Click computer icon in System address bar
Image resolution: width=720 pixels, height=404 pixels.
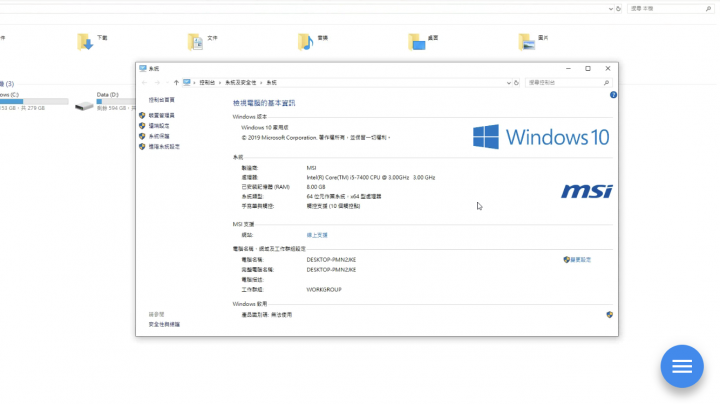186,83
